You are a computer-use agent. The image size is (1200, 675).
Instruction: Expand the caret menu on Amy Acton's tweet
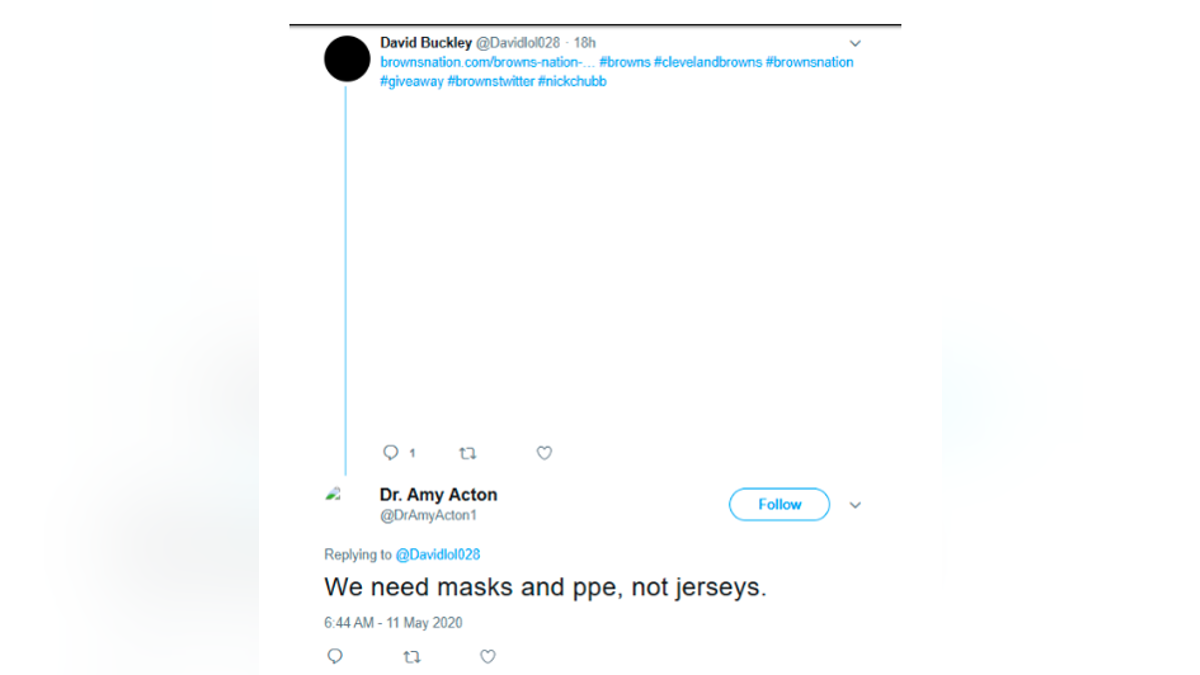tap(855, 505)
